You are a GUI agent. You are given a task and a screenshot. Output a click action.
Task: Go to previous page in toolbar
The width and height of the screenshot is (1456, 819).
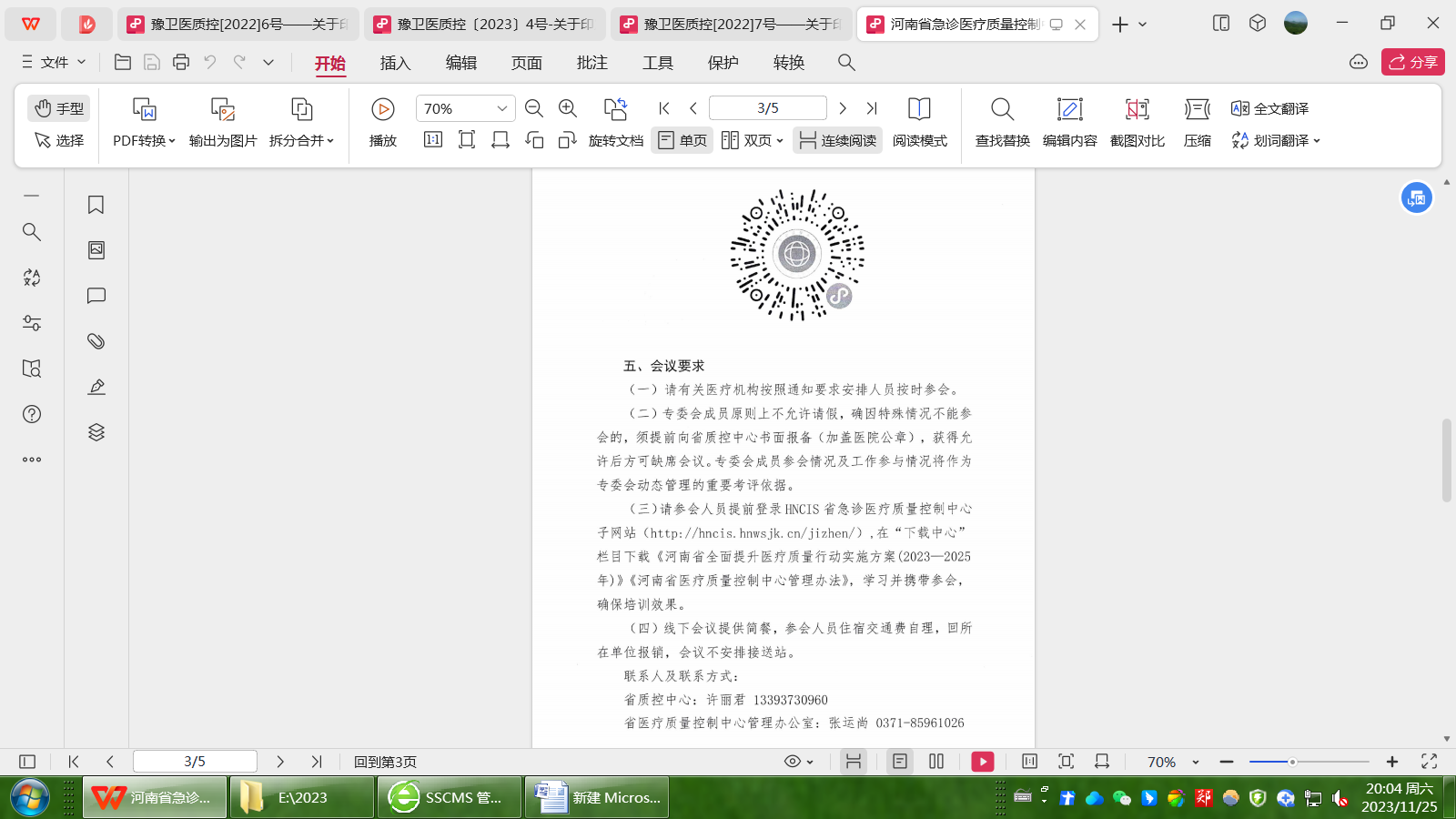(693, 108)
